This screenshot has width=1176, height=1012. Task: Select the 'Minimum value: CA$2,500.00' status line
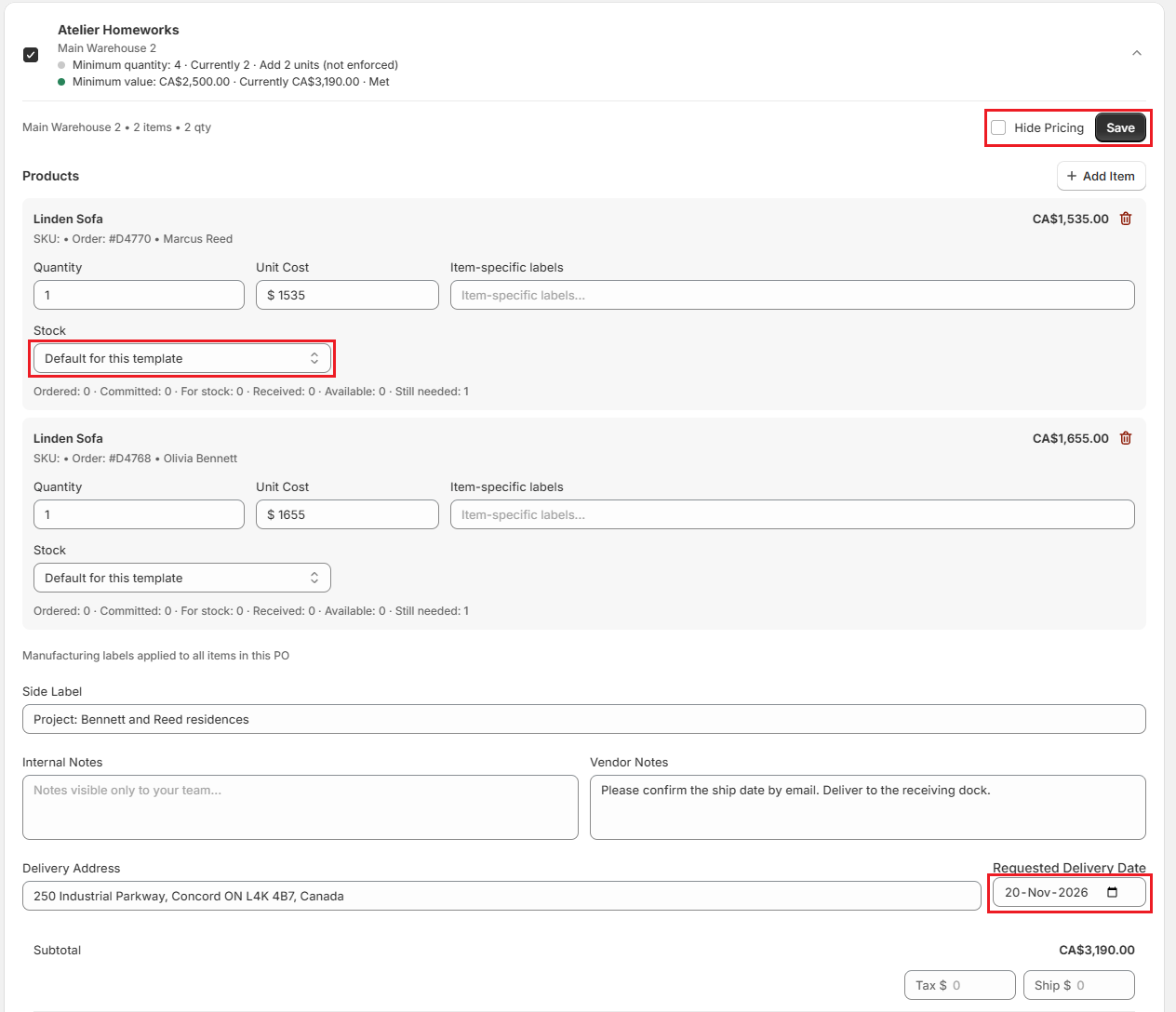click(x=231, y=82)
